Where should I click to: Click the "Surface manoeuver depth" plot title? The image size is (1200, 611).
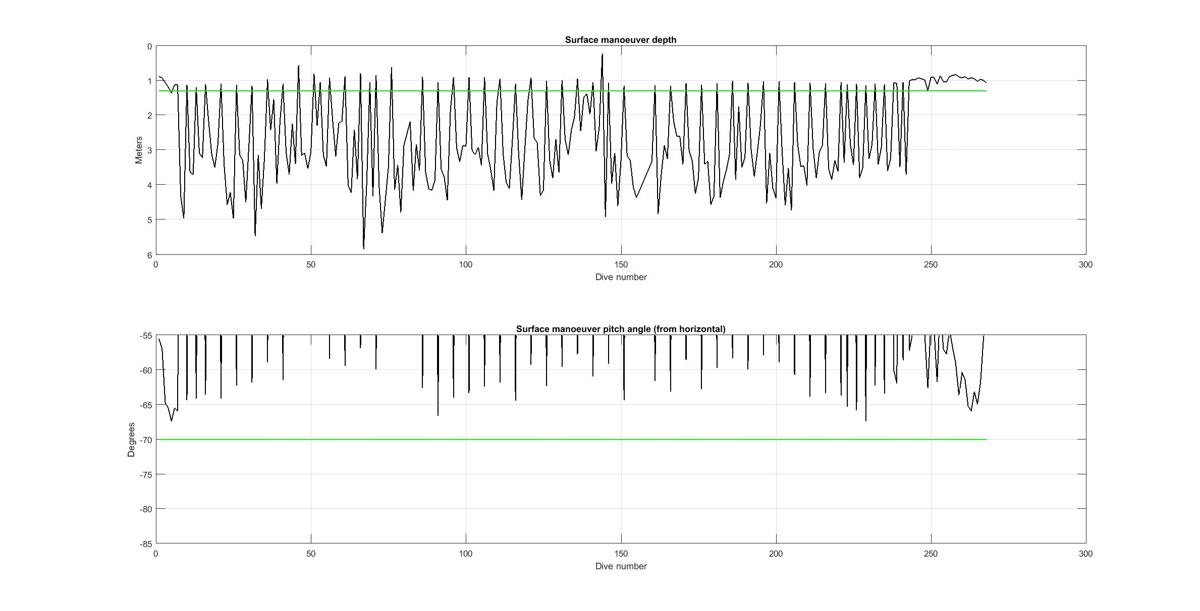(621, 39)
